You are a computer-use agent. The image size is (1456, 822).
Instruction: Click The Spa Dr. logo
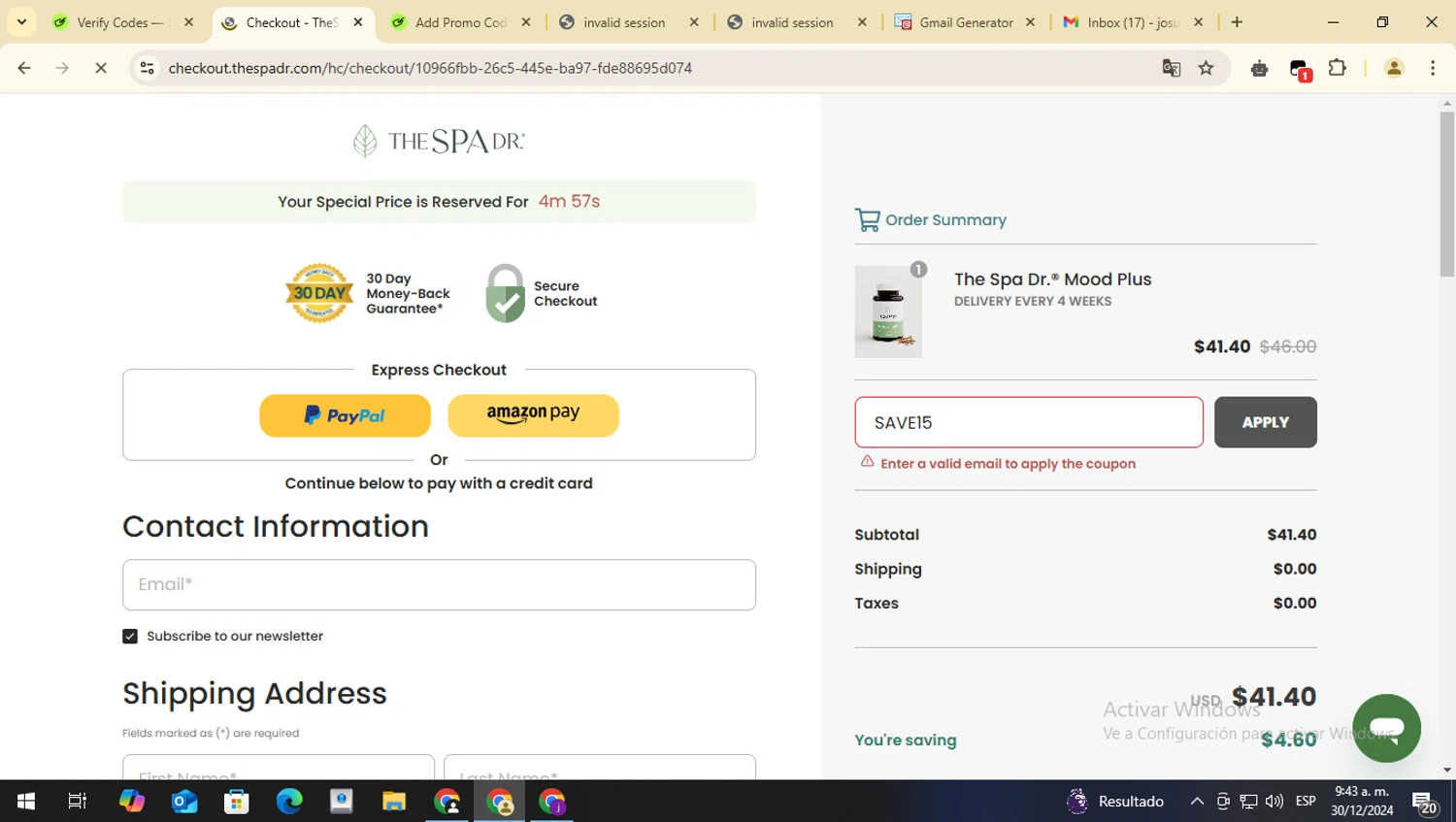pyautogui.click(x=439, y=141)
